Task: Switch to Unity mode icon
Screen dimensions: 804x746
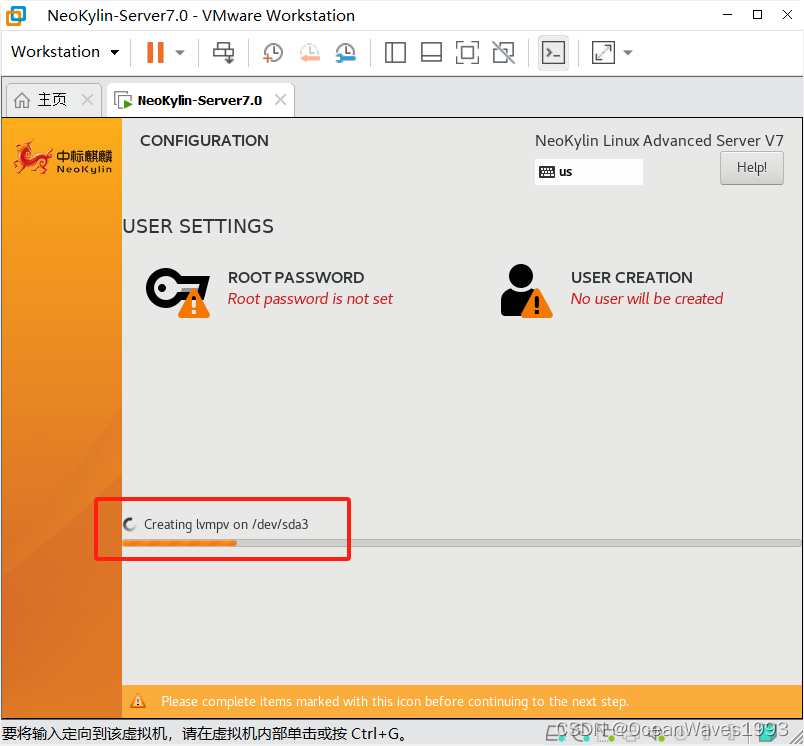Action: [x=504, y=52]
